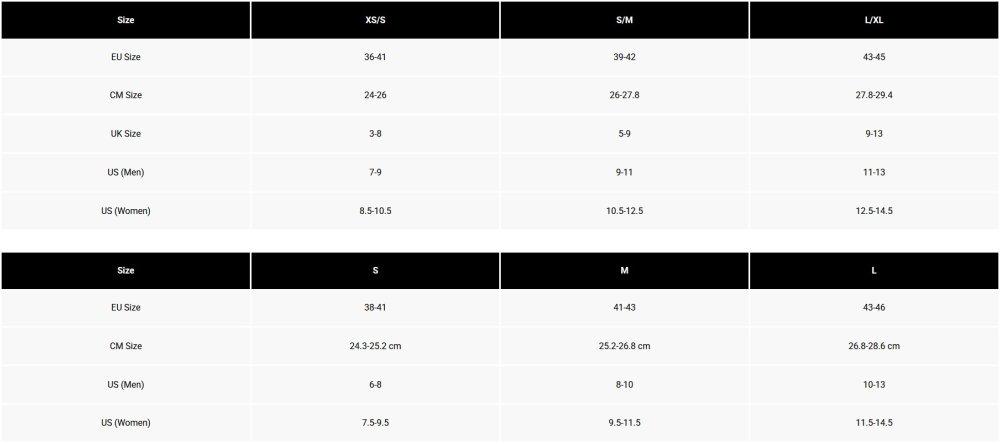This screenshot has height=444, width=1000.
Task: Click the M column header
Action: 624,271
